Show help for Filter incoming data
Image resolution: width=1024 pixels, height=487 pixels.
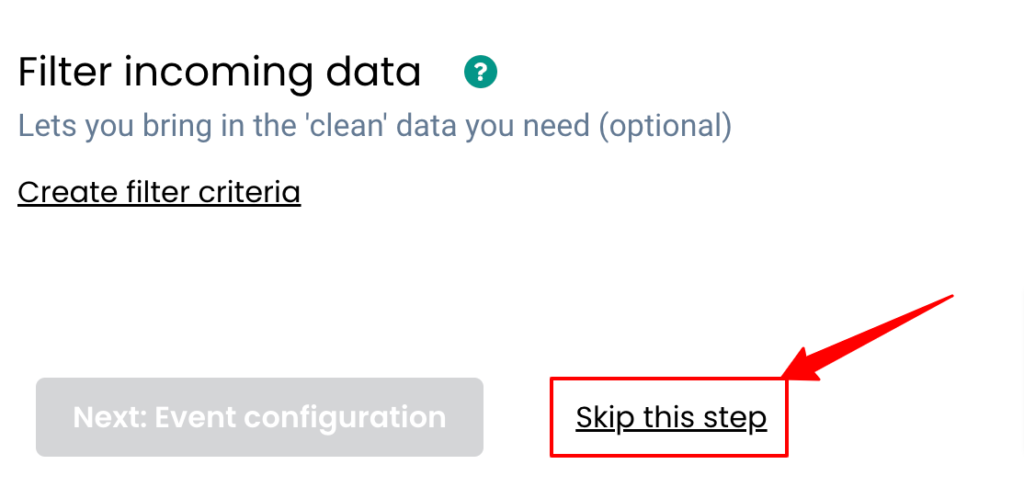(481, 72)
